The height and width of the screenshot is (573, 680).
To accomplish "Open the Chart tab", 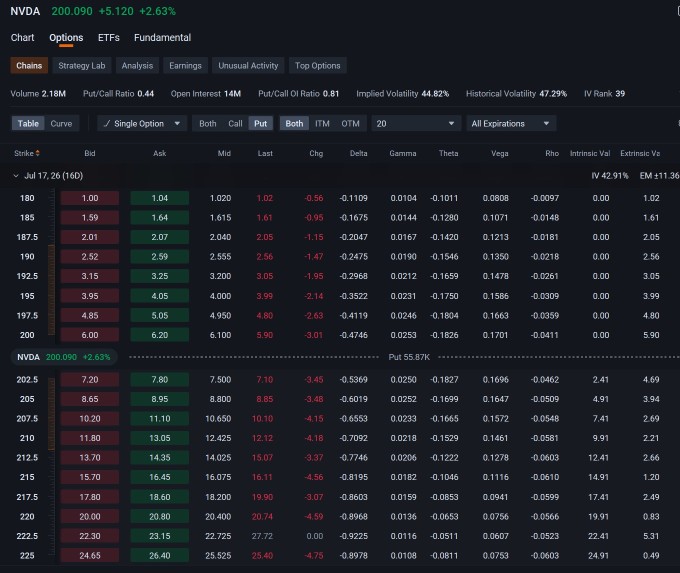I will click(22, 38).
